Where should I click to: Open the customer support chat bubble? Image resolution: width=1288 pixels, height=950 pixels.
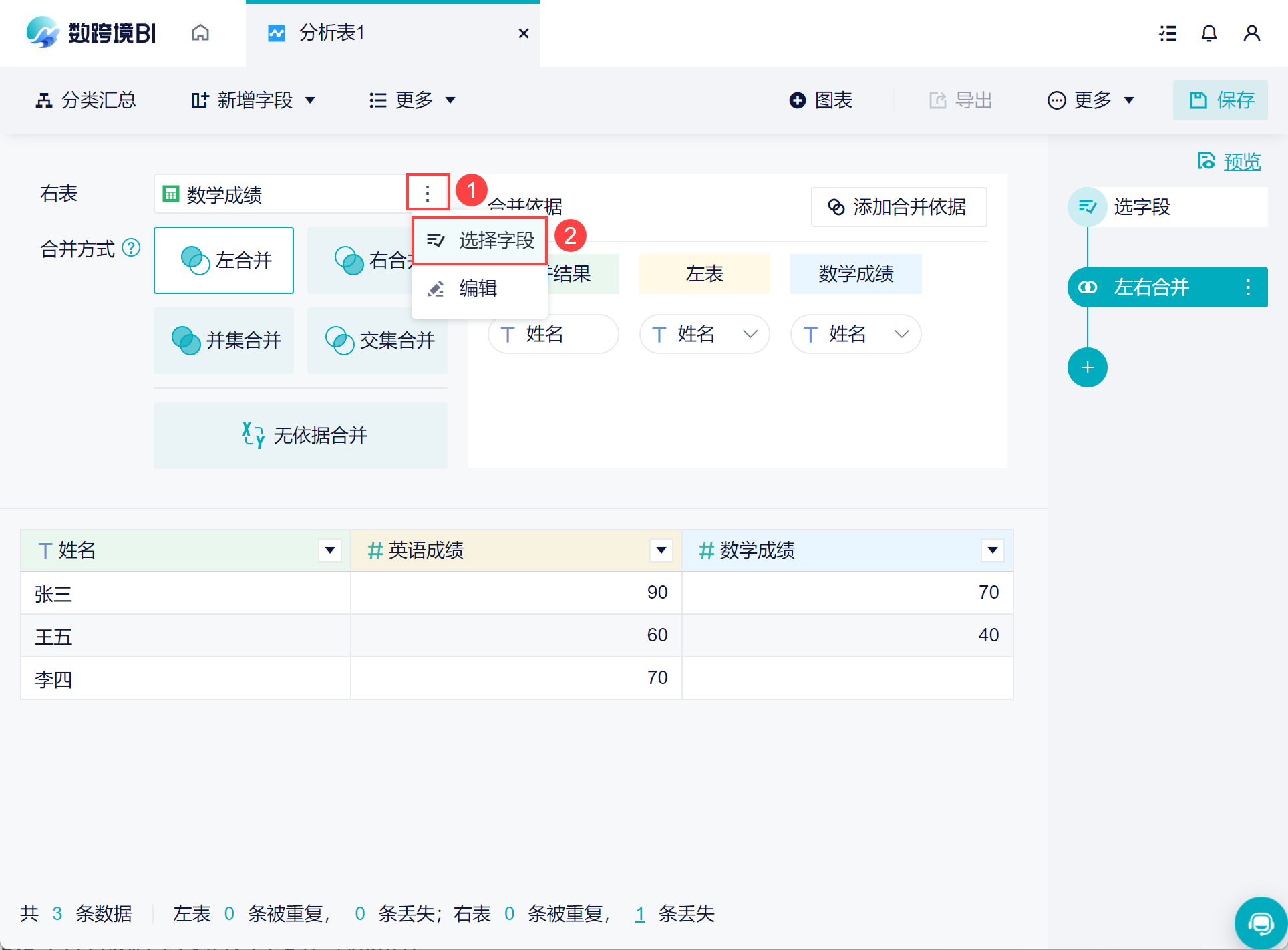[1260, 923]
